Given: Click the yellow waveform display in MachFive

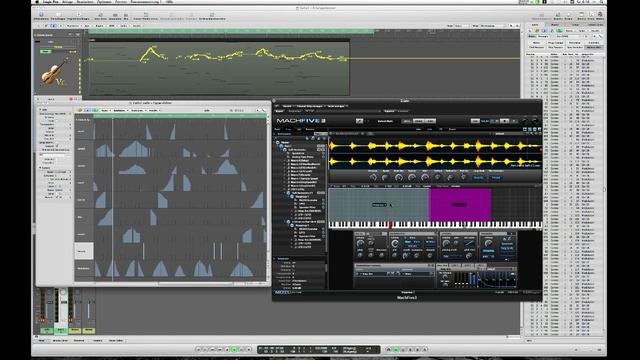Looking at the screenshot, I should click(435, 154).
